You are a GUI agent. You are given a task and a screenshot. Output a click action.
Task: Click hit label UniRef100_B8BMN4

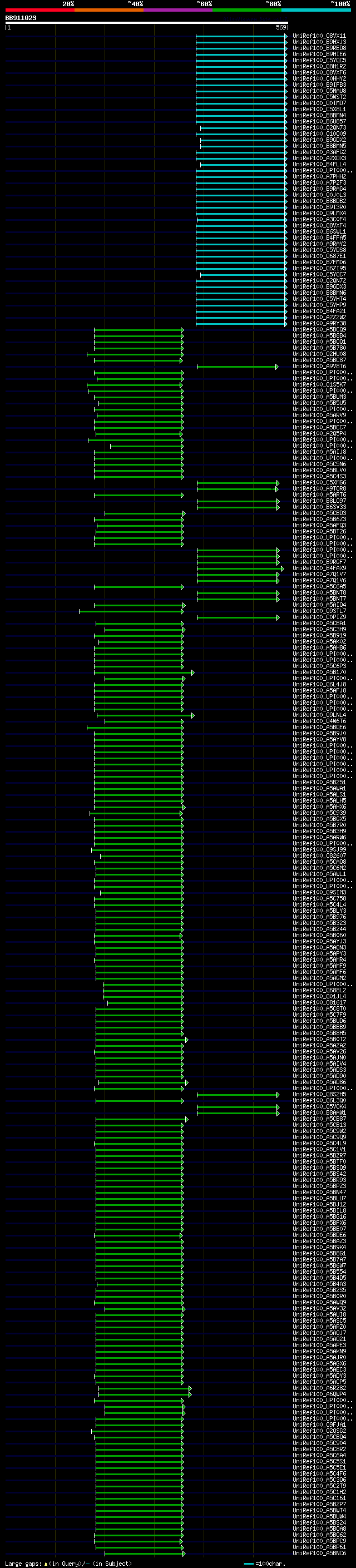(x=319, y=115)
